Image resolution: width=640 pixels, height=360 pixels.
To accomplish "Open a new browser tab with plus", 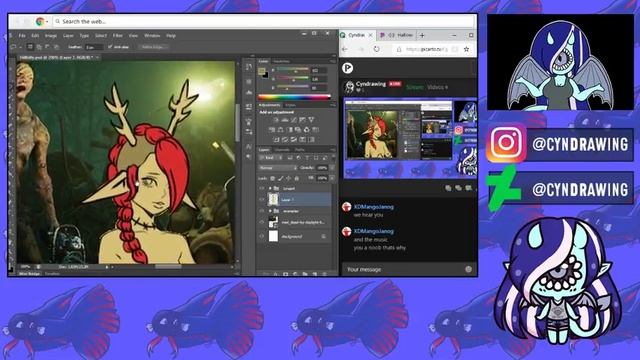I will 422,36.
